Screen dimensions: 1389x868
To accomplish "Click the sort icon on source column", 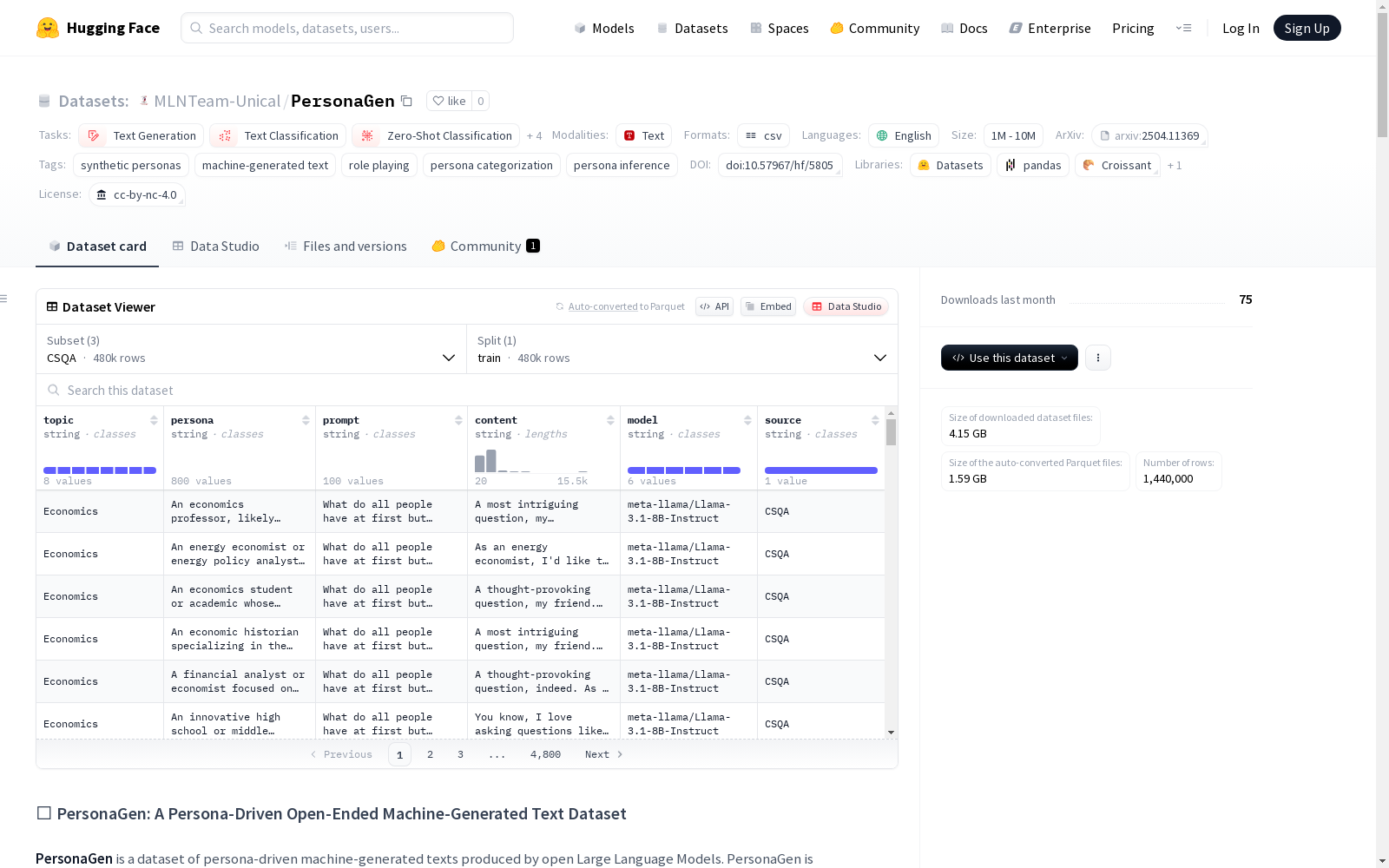I will pos(875,420).
